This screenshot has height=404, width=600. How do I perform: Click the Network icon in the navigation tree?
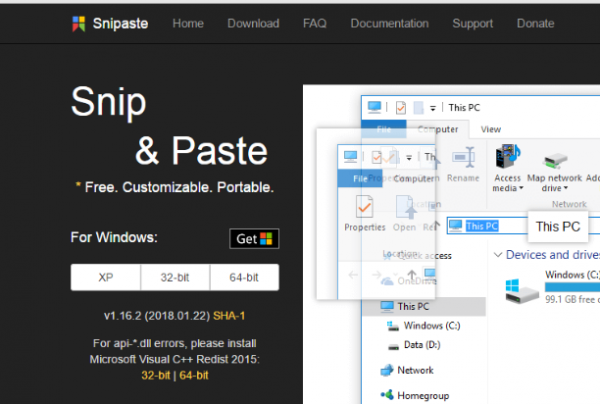(x=387, y=370)
